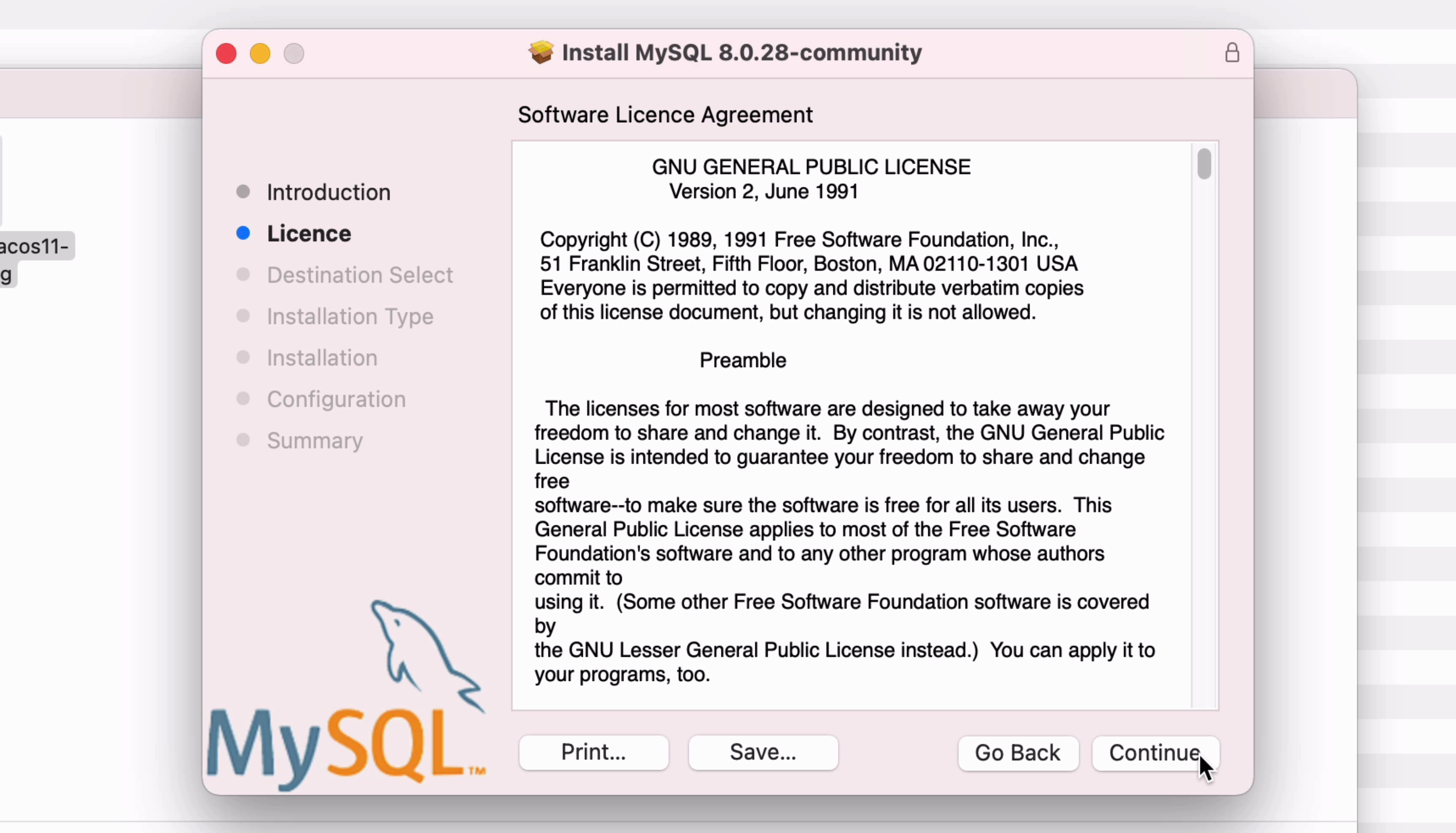Click the Destination Select step
Viewport: 1456px width, 833px height.
point(360,275)
